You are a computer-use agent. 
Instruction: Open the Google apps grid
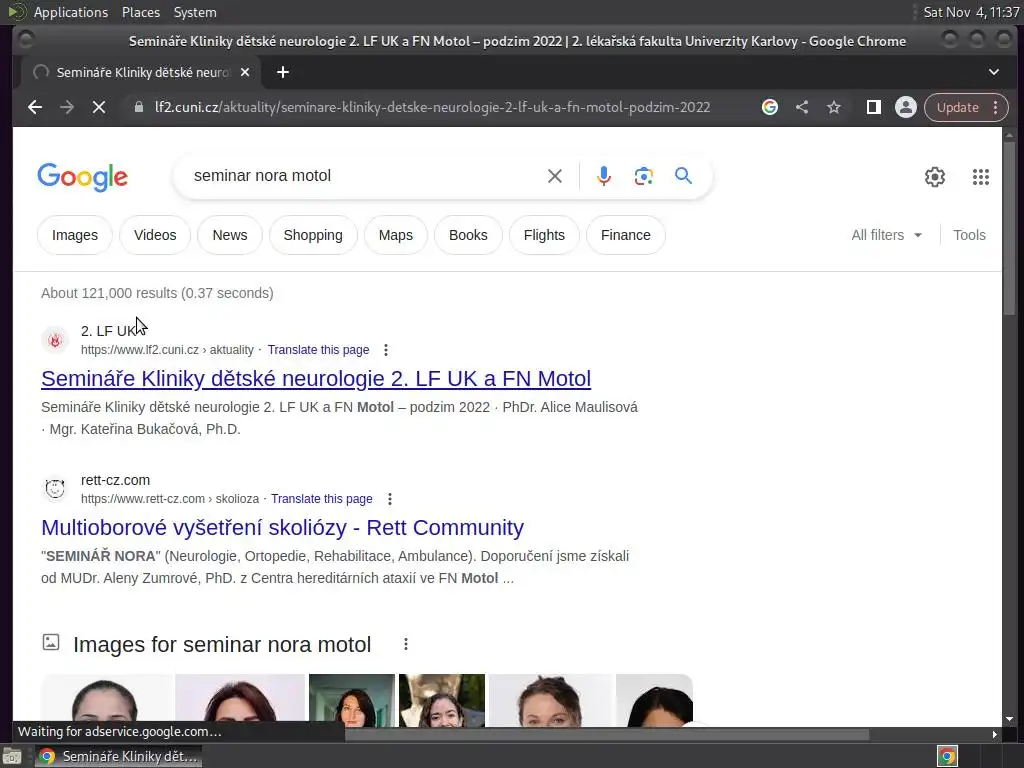click(x=980, y=177)
